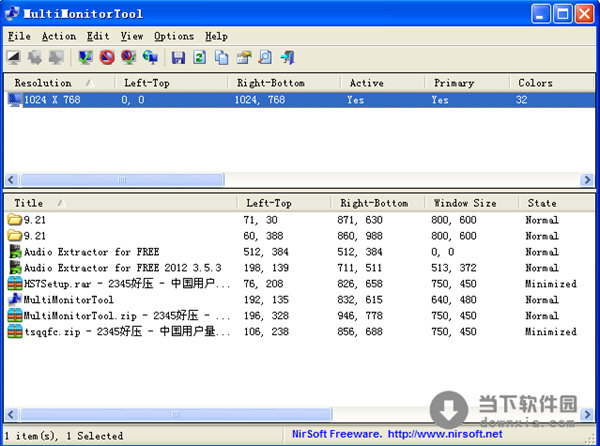Click the icon of MultiMonitorTool window row

coord(15,300)
